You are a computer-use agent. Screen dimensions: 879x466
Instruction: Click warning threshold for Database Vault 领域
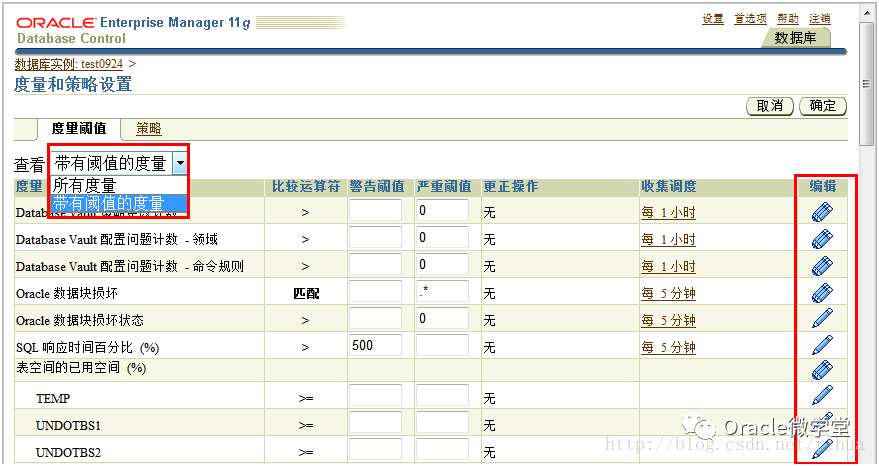(375, 237)
